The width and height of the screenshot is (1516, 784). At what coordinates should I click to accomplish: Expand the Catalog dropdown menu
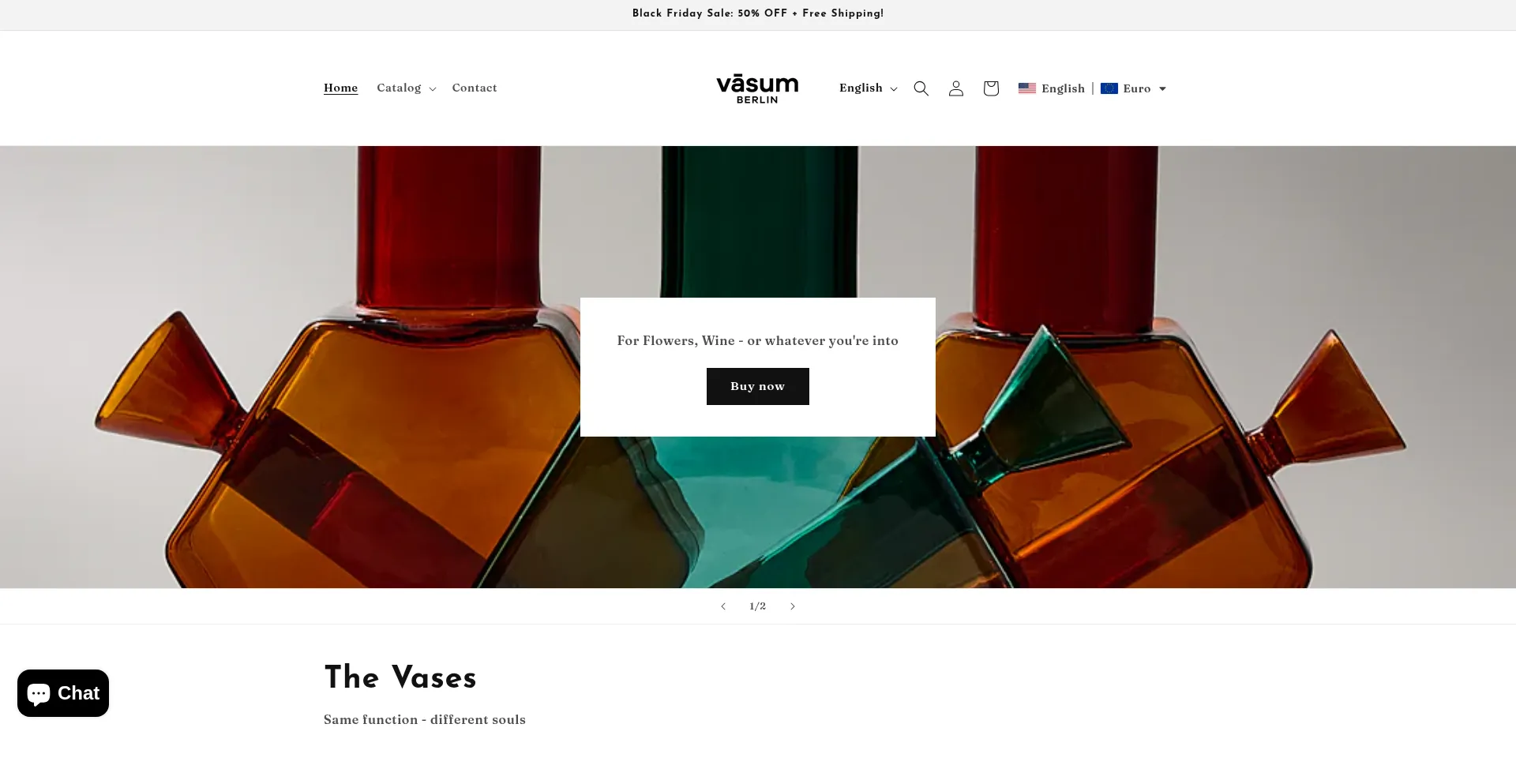[406, 88]
